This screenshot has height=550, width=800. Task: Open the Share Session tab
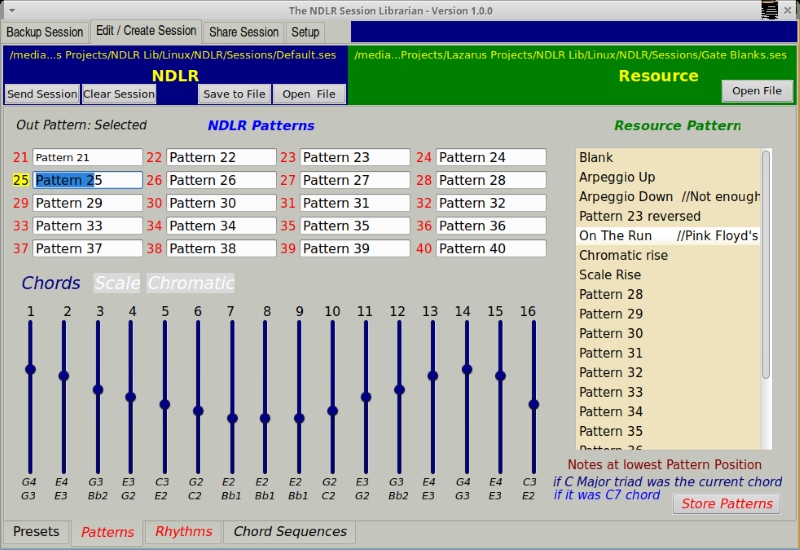click(x=244, y=32)
